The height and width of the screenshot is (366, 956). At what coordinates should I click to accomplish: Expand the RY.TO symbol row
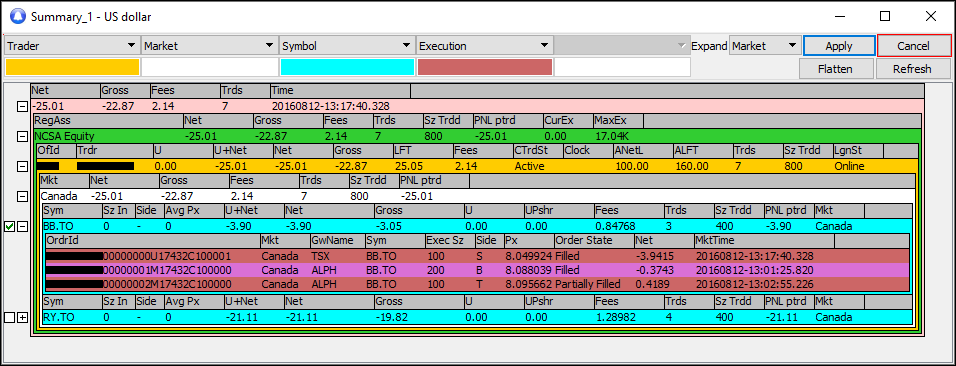click(23, 317)
